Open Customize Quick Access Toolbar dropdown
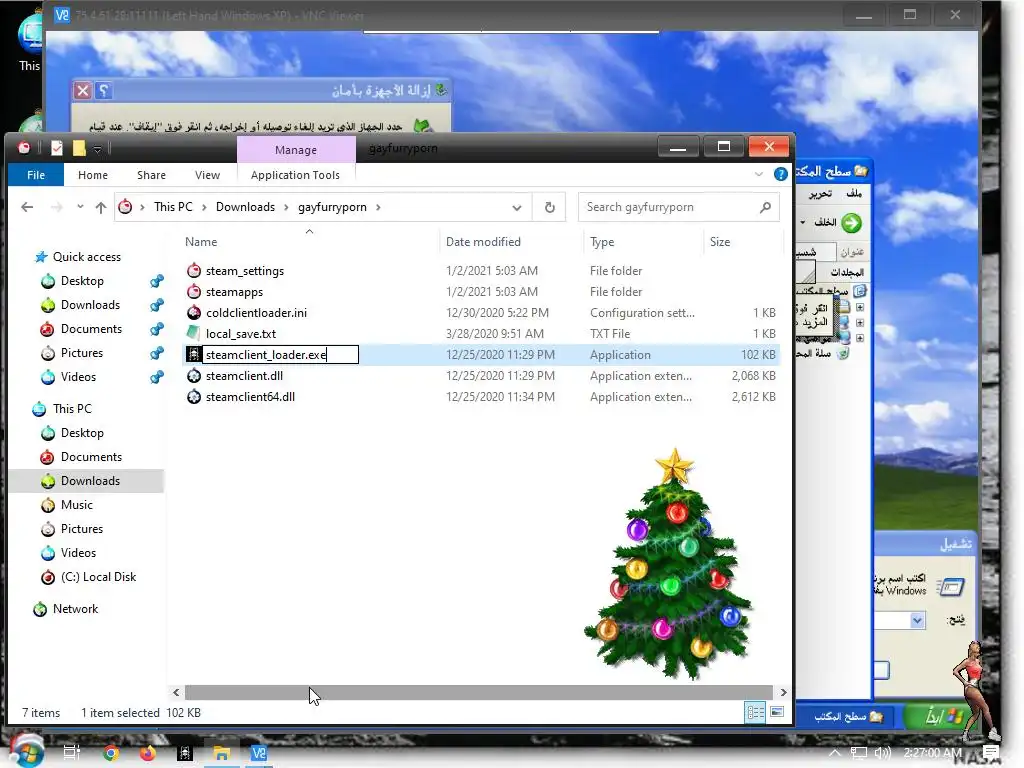The image size is (1024, 768). (x=97, y=149)
